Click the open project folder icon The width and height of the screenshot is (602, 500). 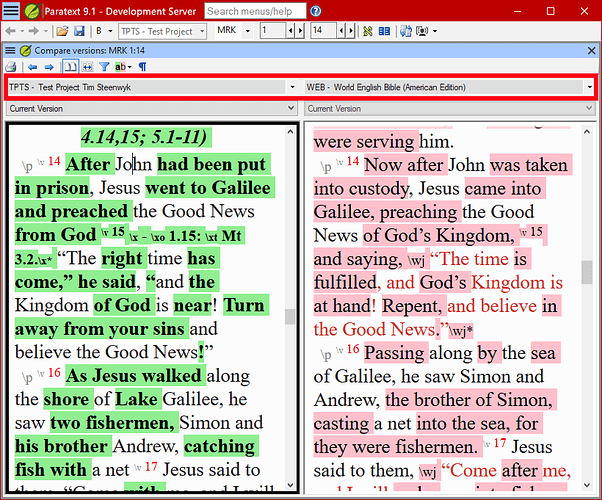[62, 31]
